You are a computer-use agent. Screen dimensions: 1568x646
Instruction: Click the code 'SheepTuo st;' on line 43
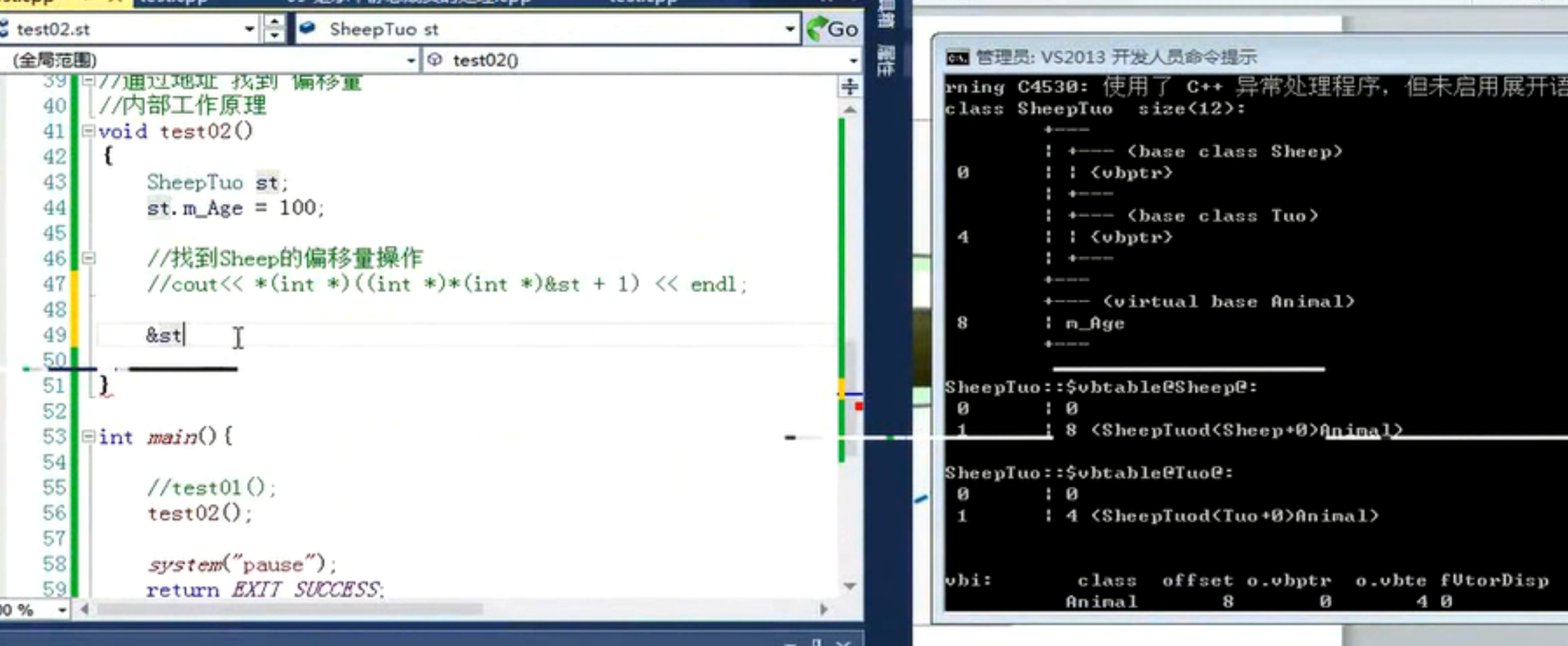point(217,182)
